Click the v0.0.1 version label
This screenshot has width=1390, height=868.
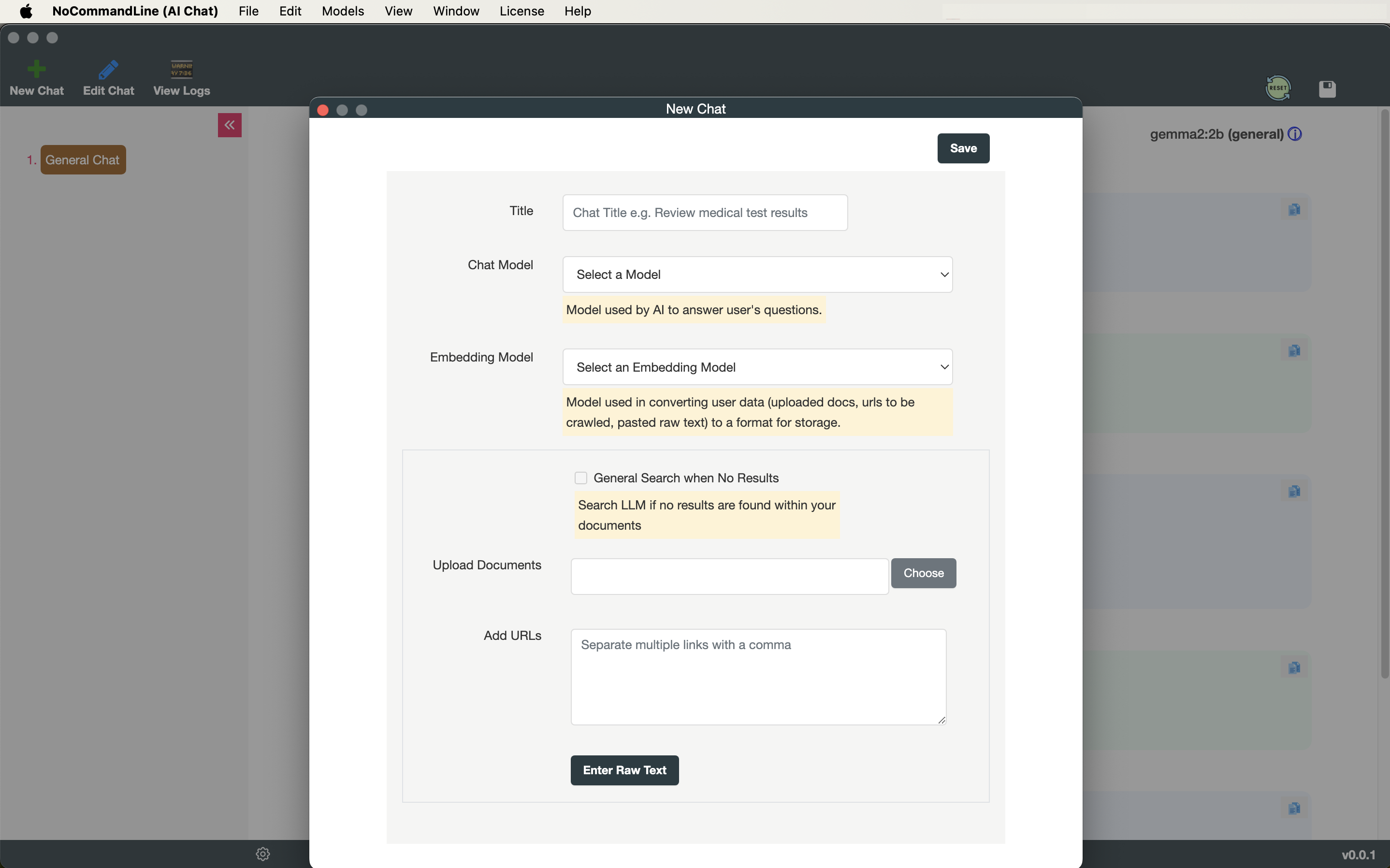point(1359,855)
